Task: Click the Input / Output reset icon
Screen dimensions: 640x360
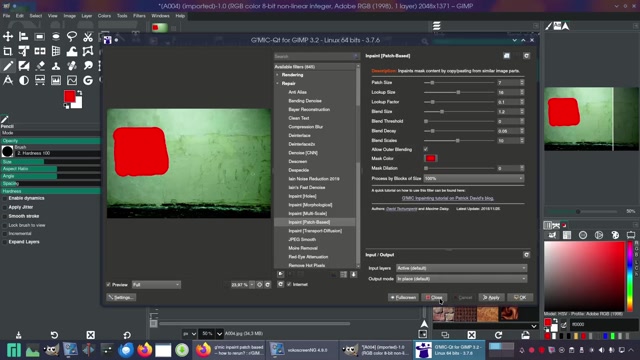Action: point(526,255)
